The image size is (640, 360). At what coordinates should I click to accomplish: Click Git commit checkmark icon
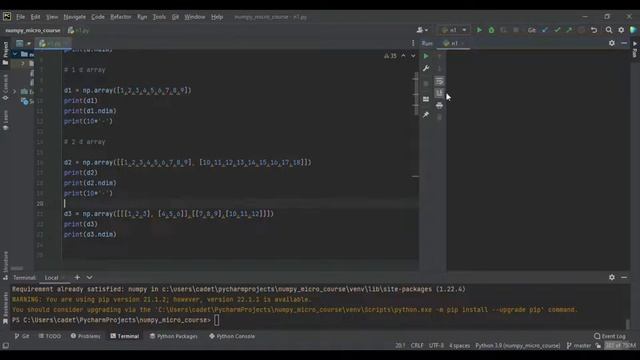click(x=557, y=30)
